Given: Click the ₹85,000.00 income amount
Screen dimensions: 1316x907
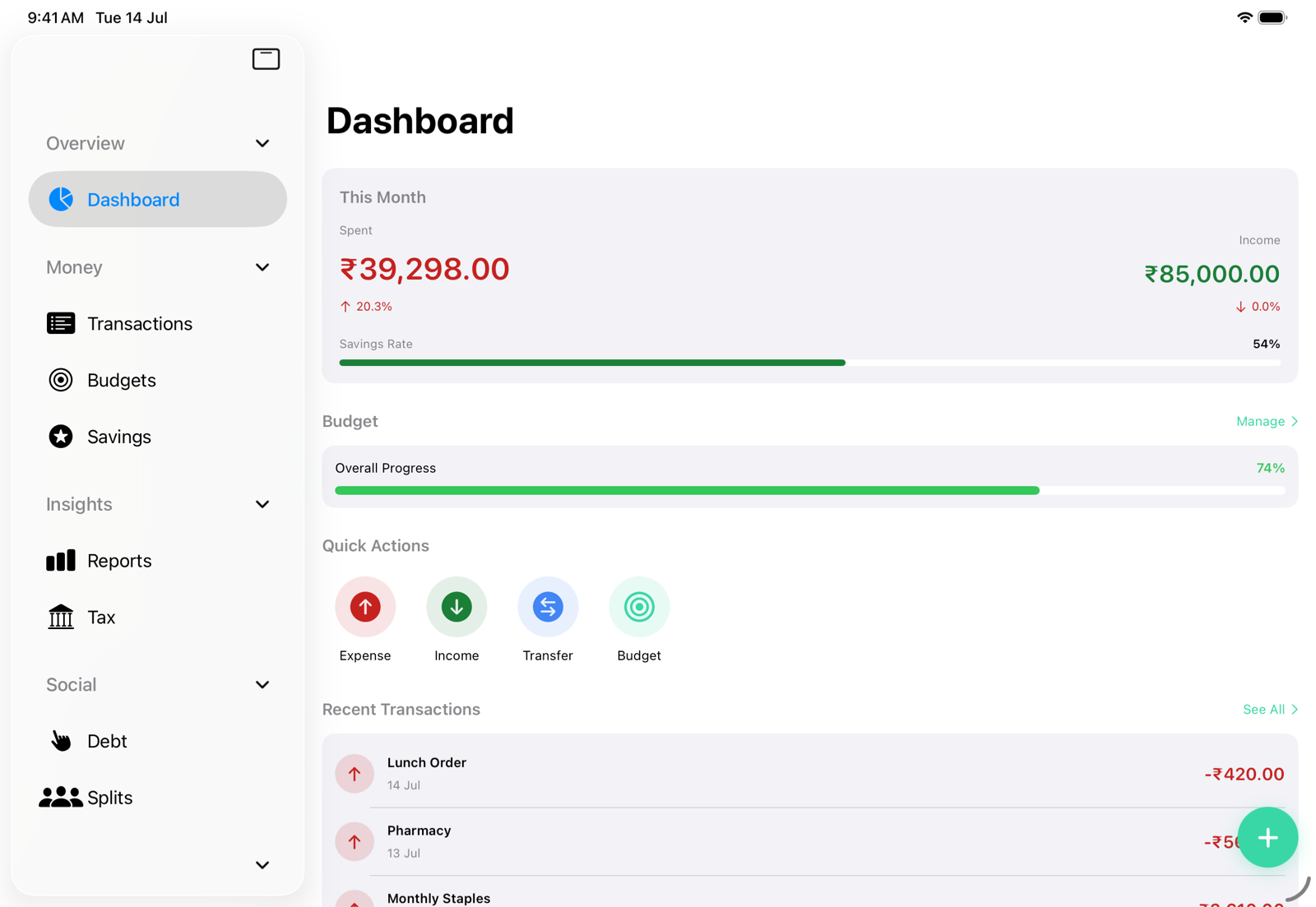Looking at the screenshot, I should (x=1212, y=274).
